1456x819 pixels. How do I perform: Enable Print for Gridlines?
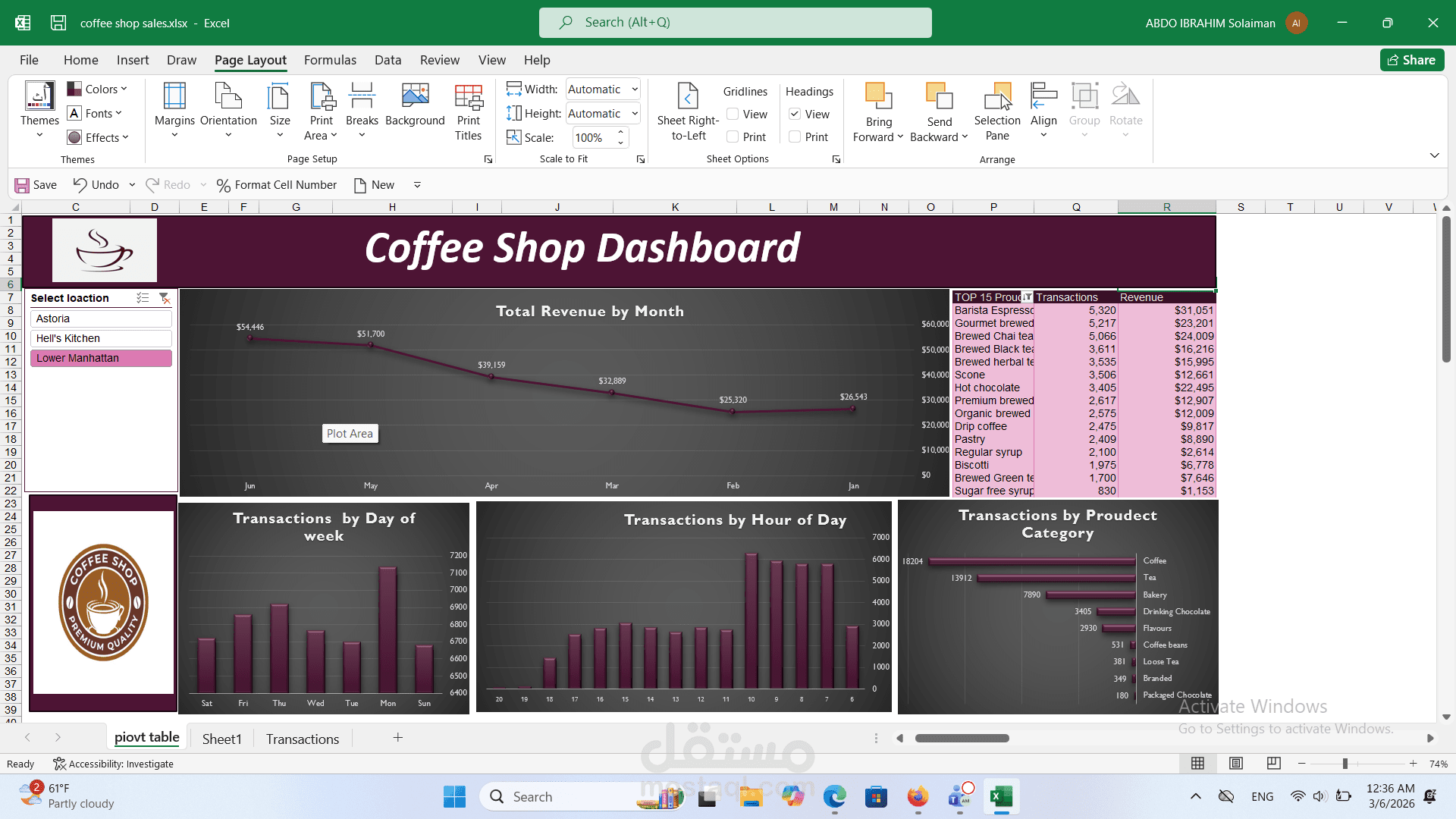coord(733,136)
